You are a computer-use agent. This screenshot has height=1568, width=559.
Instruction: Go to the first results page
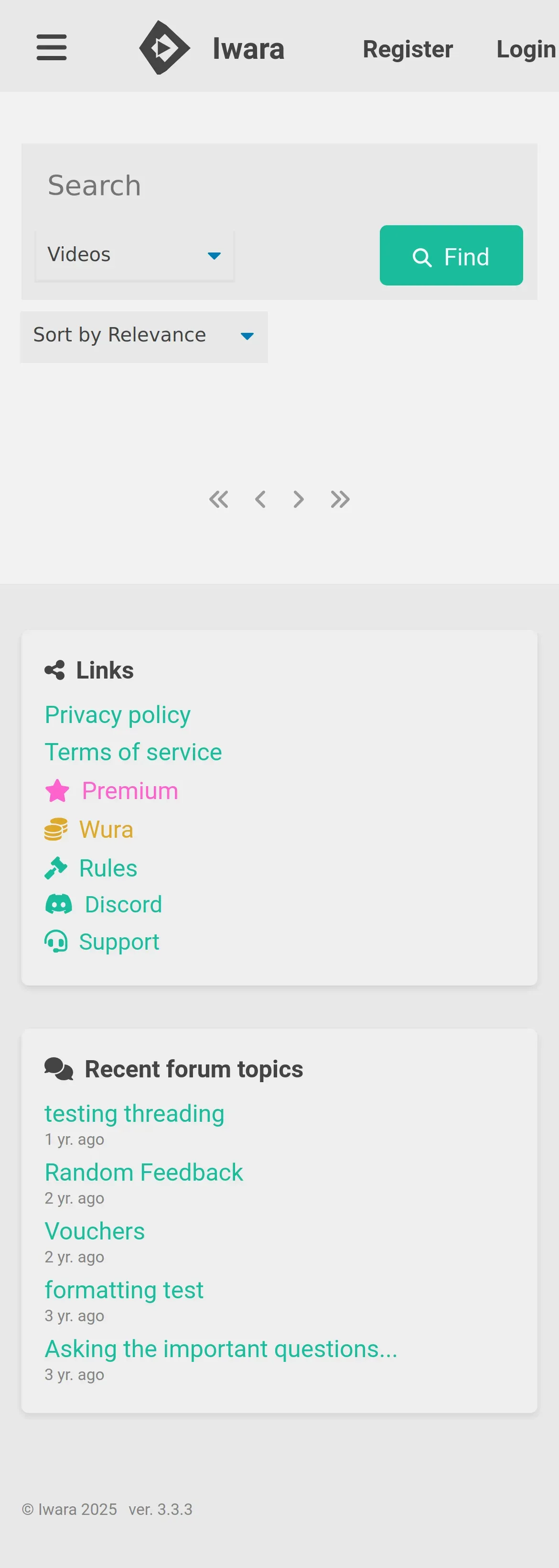[219, 499]
